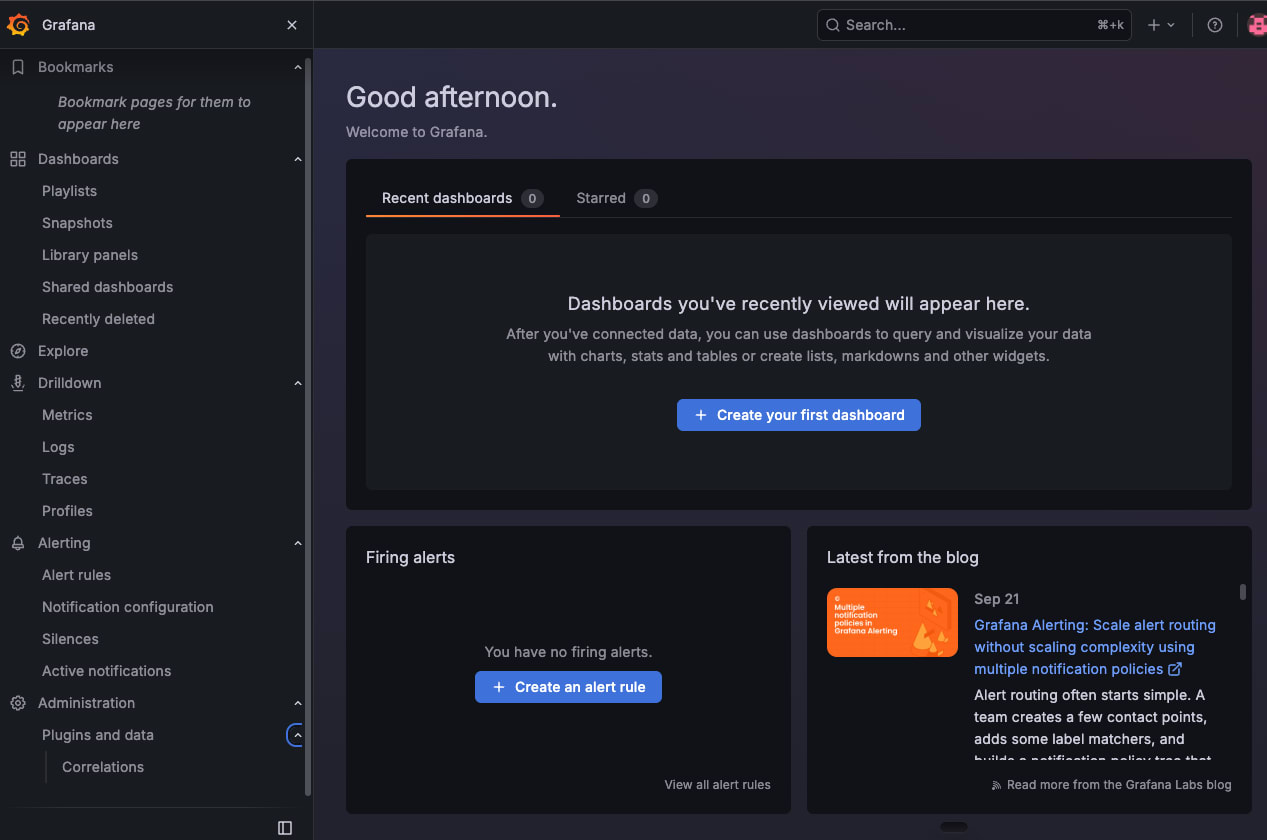Click the RSS icon next to Read more
1267x840 pixels.
click(996, 785)
